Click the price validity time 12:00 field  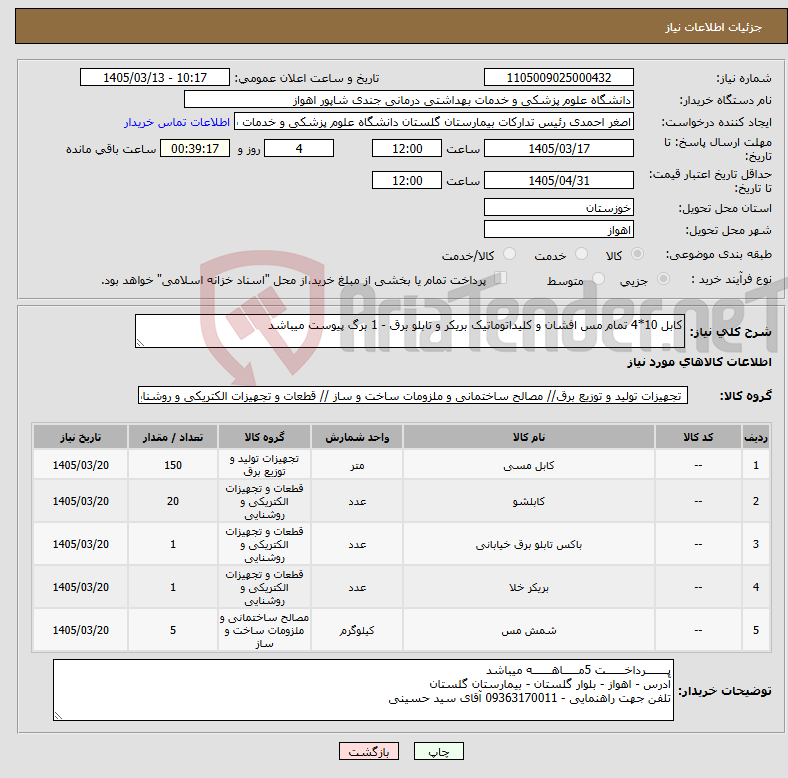click(407, 180)
